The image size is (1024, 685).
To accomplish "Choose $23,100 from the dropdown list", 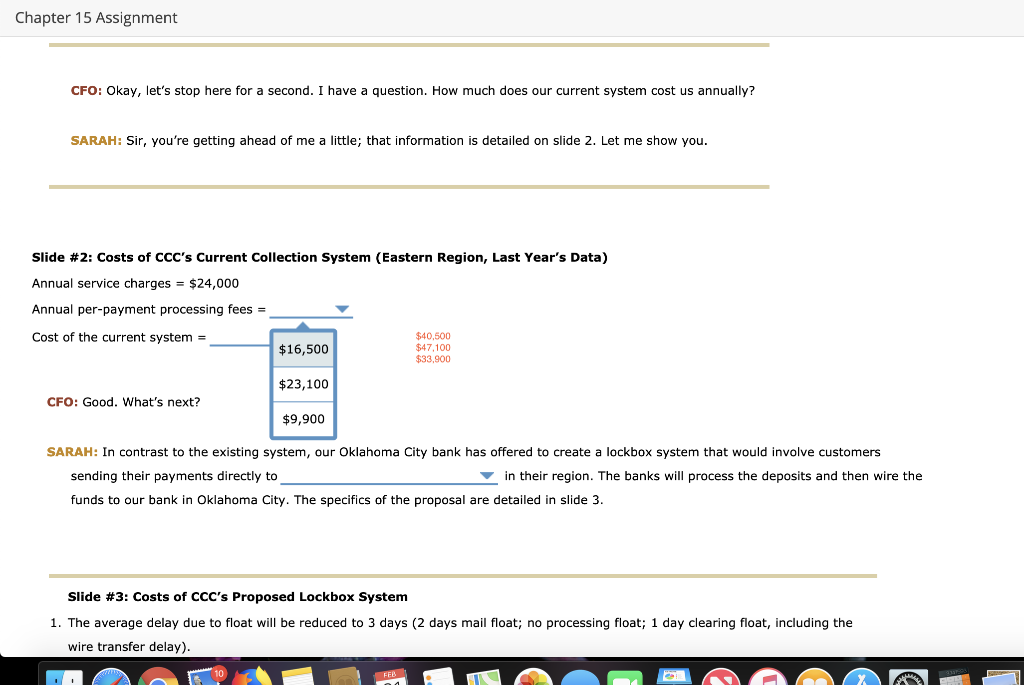I will (x=303, y=384).
